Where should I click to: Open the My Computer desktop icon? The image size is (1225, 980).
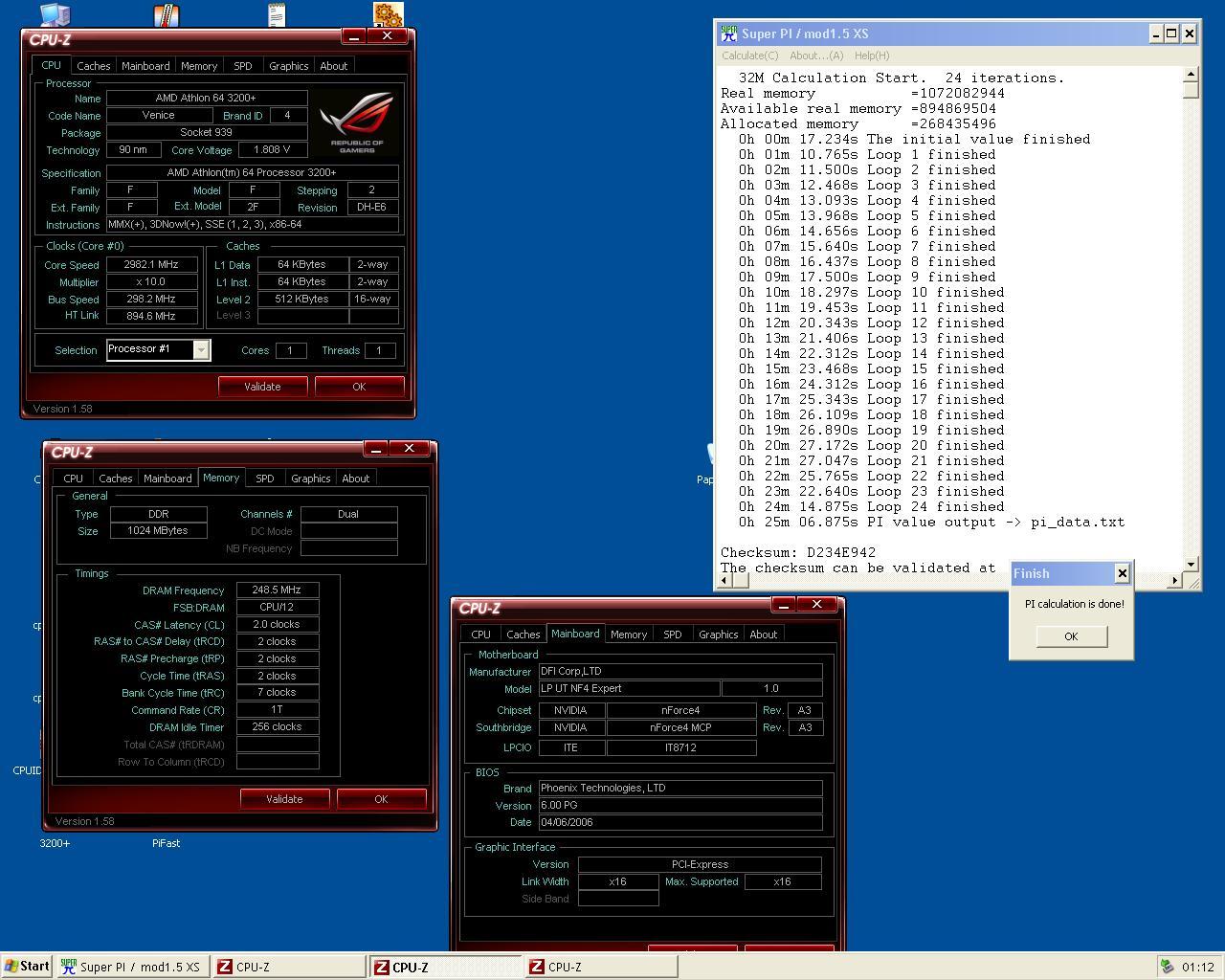pyautogui.click(x=56, y=13)
